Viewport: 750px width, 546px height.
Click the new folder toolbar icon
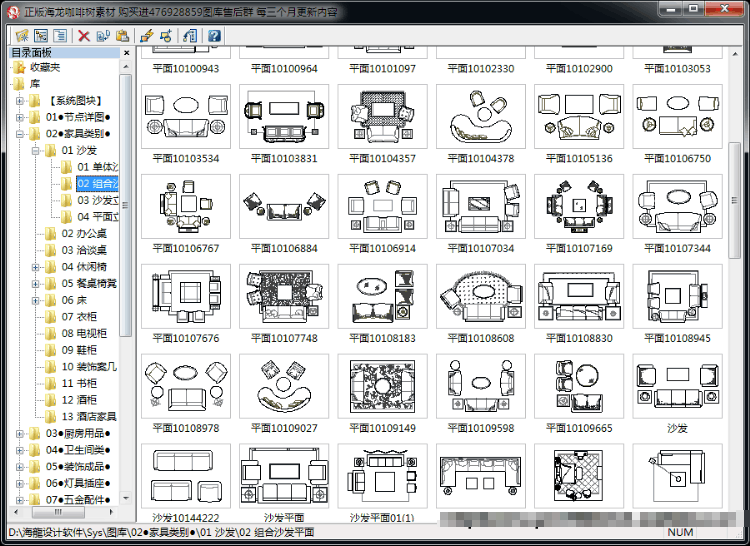[x=22, y=35]
